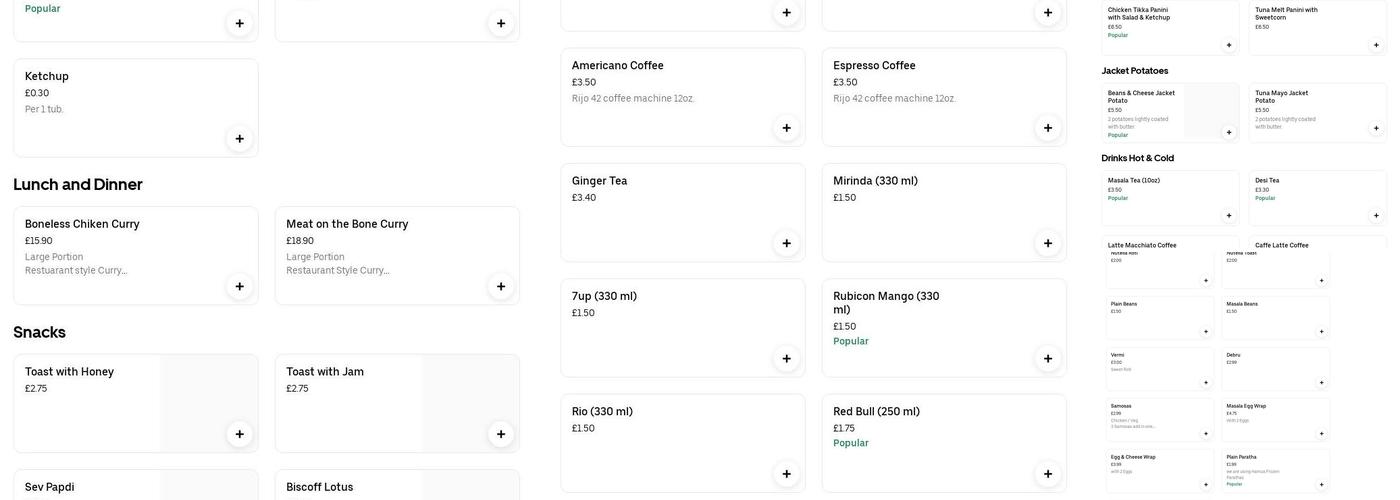
Task: Jump to Lunch and Dinner section heading
Action: coord(78,184)
